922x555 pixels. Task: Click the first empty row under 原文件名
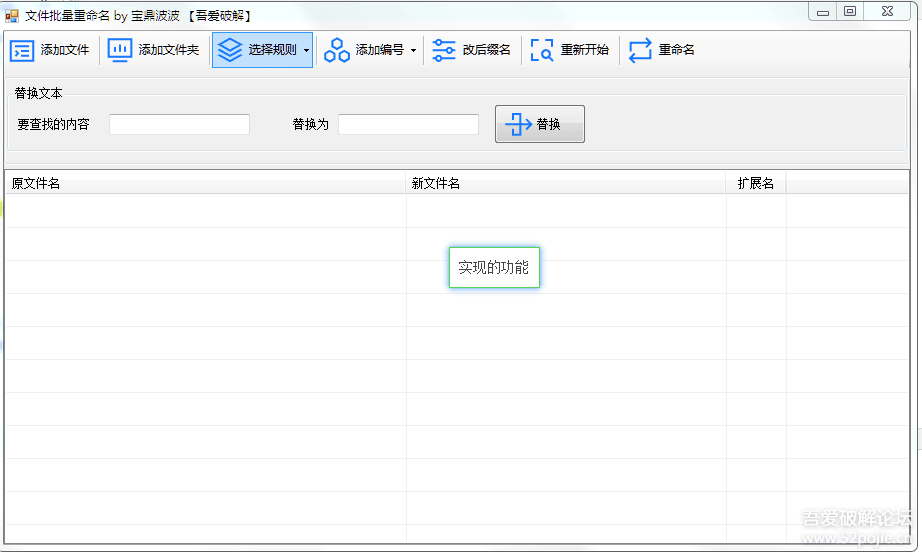[x=205, y=211]
